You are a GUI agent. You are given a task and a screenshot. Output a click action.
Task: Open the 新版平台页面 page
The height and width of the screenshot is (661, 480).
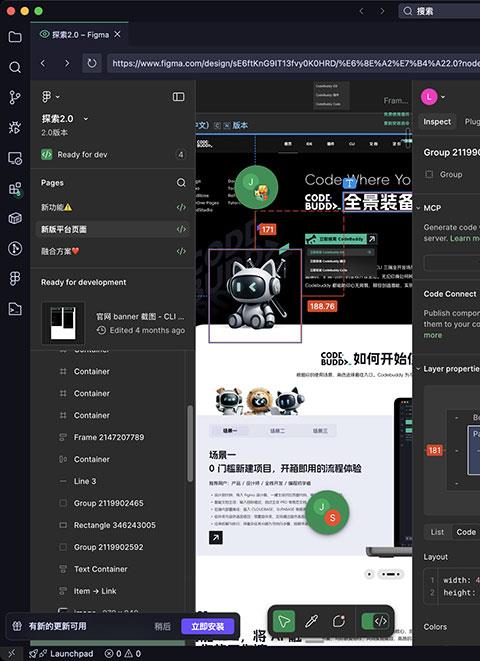pyautogui.click(x=114, y=229)
